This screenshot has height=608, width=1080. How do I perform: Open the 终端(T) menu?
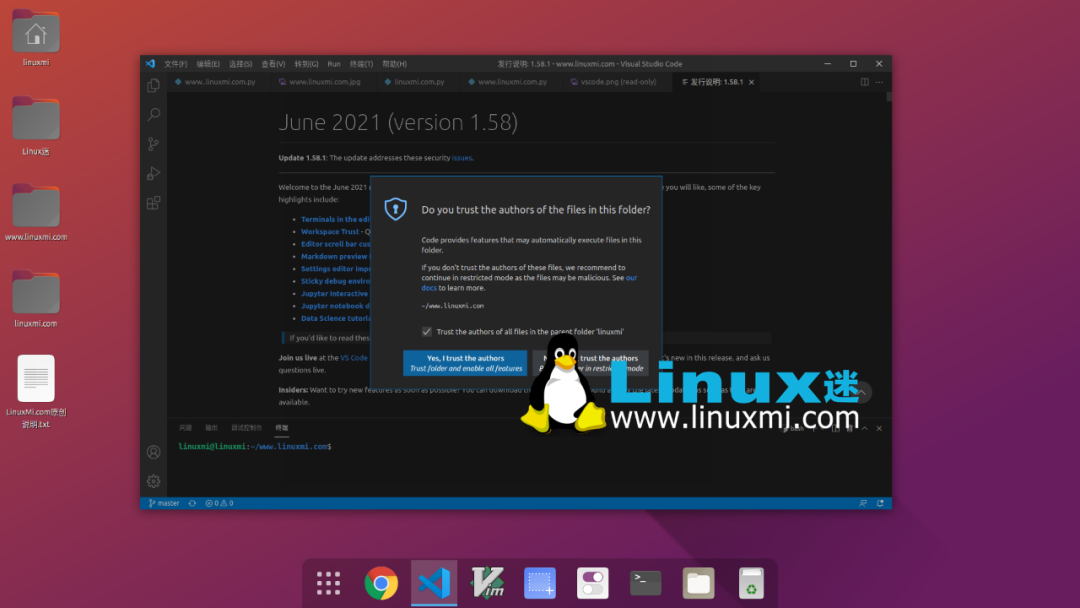tap(362, 64)
